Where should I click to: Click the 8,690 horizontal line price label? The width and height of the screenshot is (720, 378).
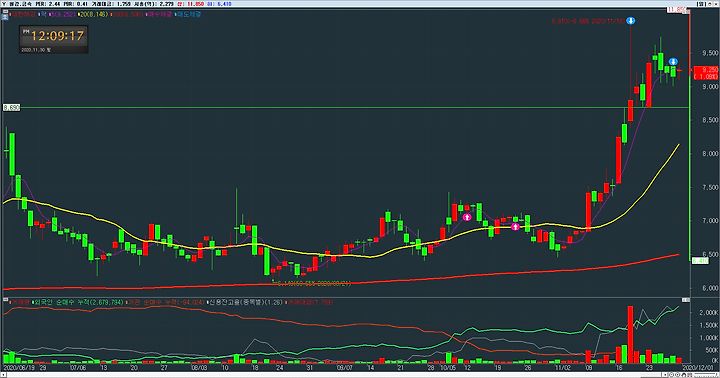pyautogui.click(x=11, y=107)
